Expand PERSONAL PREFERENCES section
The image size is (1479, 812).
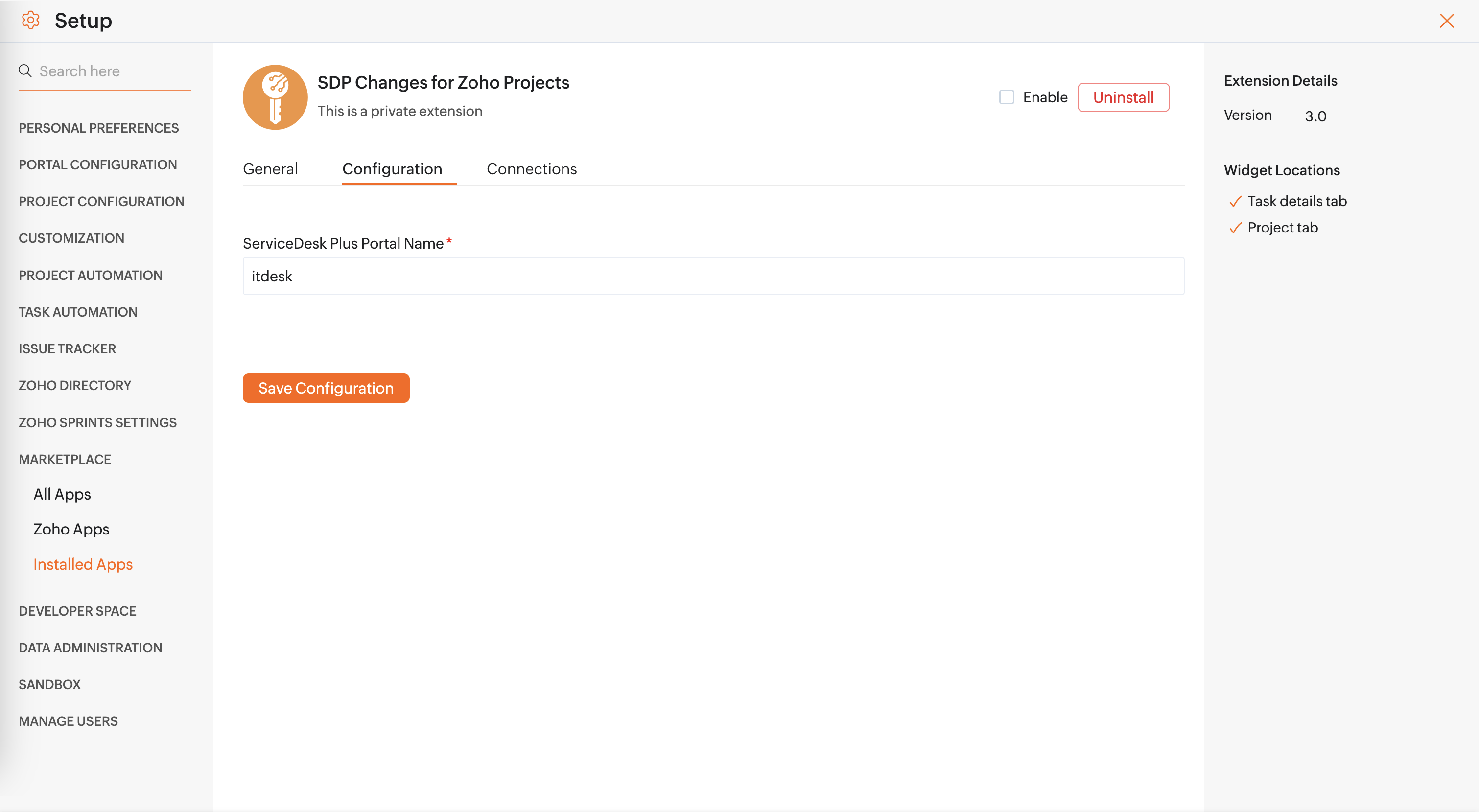[x=98, y=127]
